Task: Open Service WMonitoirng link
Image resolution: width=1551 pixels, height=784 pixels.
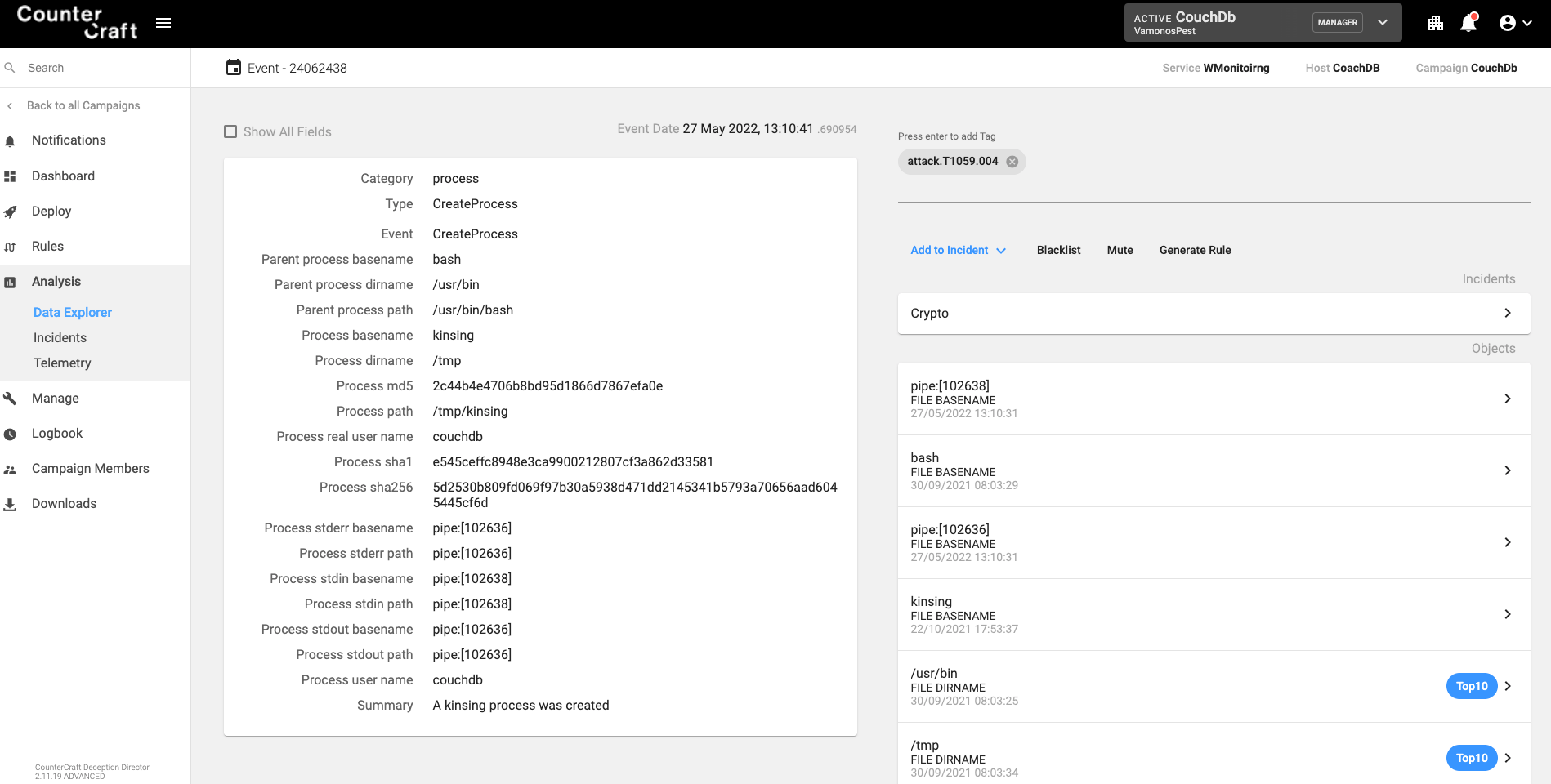Action: (1216, 68)
